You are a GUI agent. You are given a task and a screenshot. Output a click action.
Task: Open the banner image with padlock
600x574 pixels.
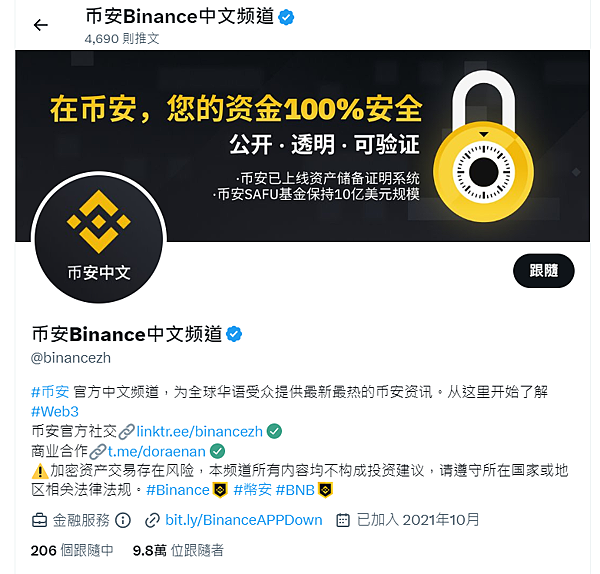point(302,145)
